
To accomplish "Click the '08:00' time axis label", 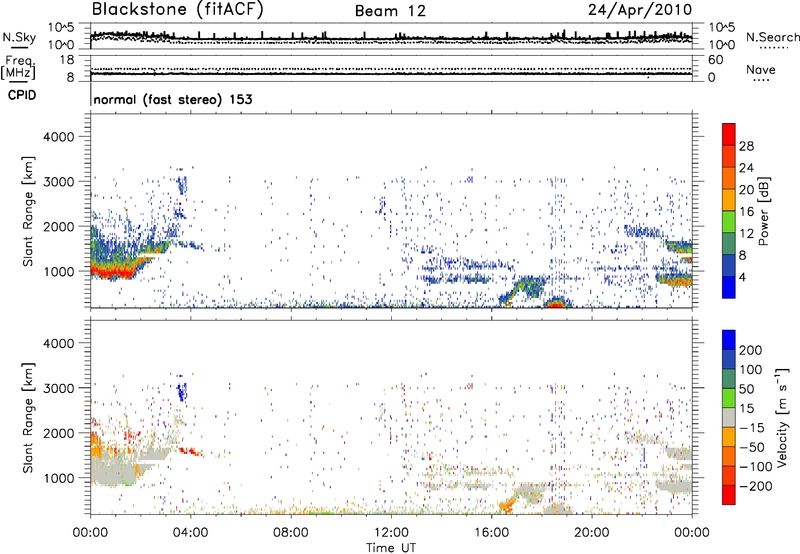I will tap(291, 533).
